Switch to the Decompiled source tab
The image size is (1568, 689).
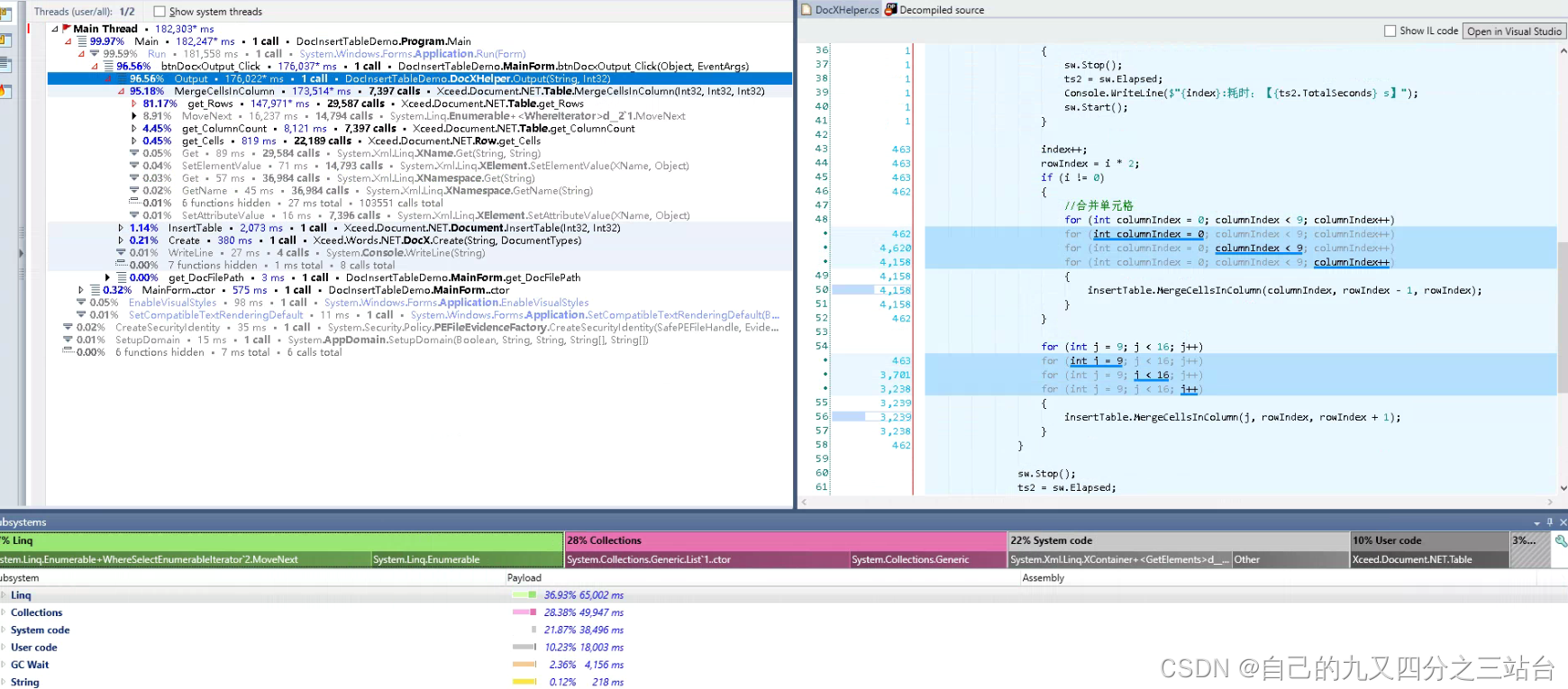tap(934, 10)
